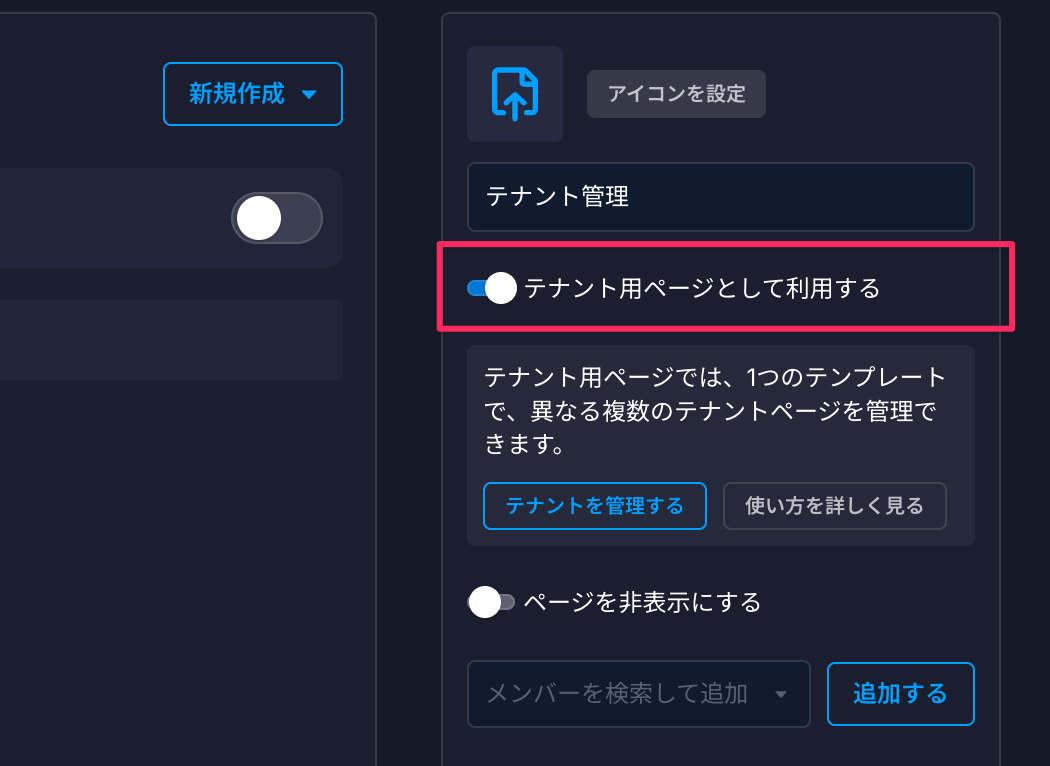The width and height of the screenshot is (1050, 766).
Task: Click the icon thumbnail tile beside アイコンを設定
Action: [515, 94]
